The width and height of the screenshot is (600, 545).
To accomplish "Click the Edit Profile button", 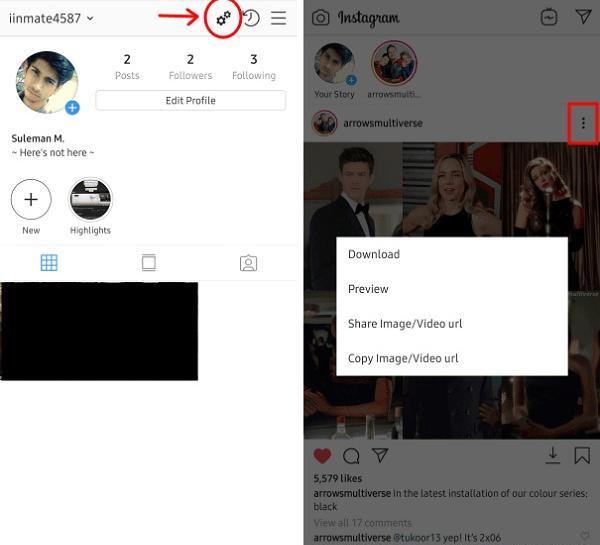I will pyautogui.click(x=191, y=101).
